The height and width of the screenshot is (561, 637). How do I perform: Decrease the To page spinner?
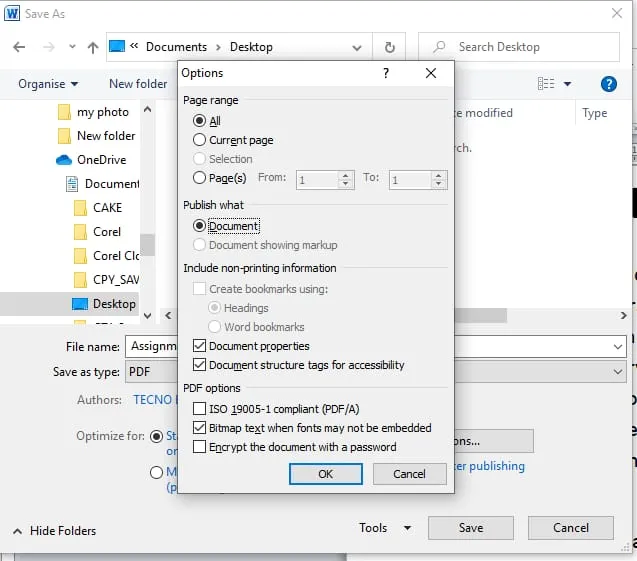tap(438, 184)
